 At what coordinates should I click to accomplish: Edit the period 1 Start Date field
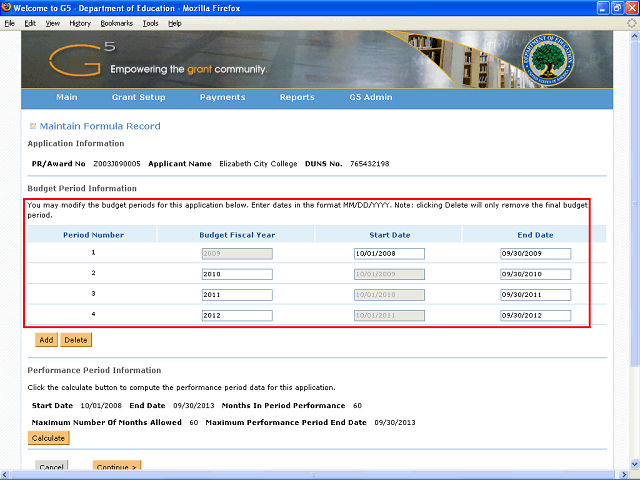389,253
